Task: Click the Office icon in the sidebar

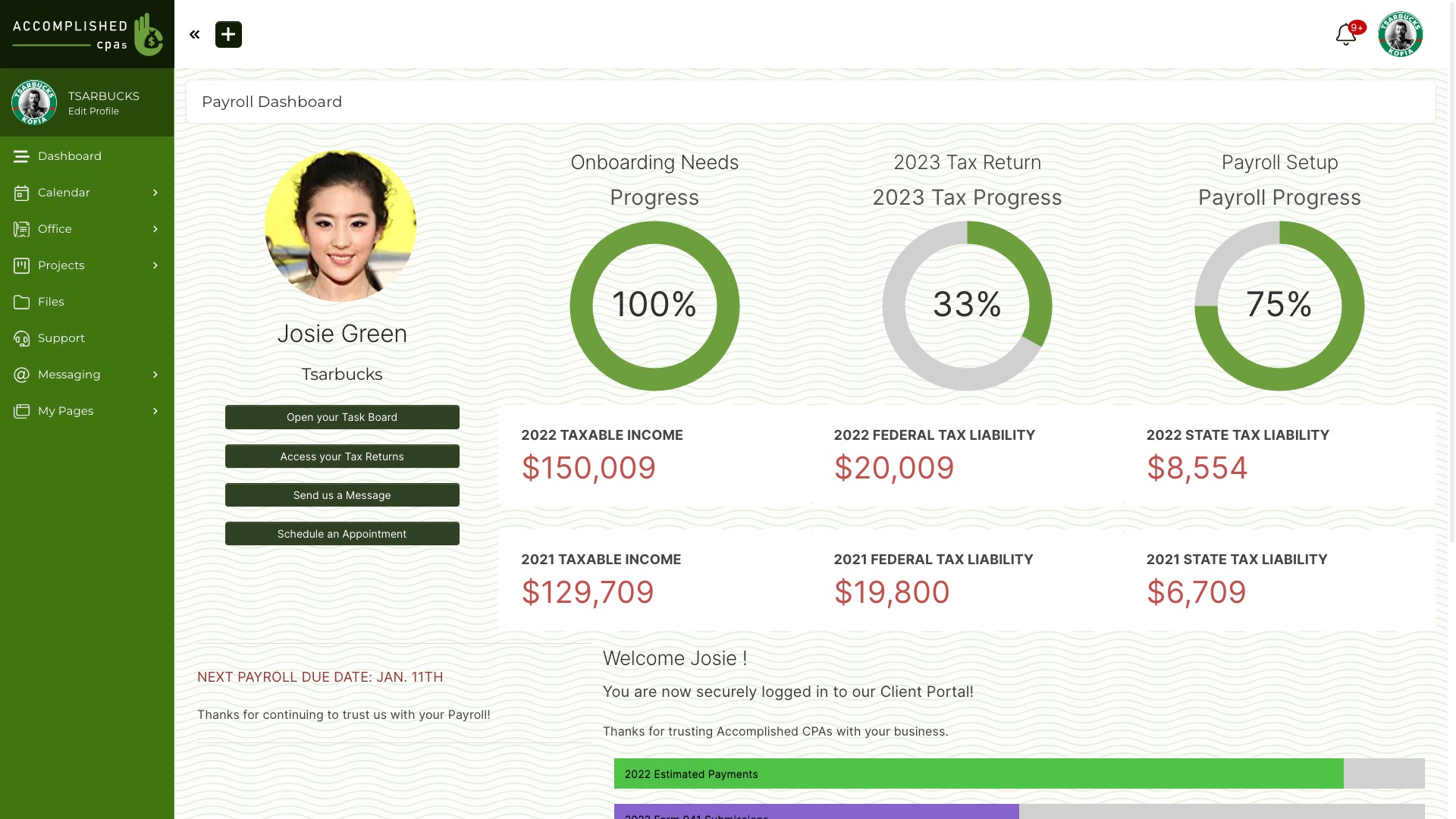Action: (x=20, y=229)
